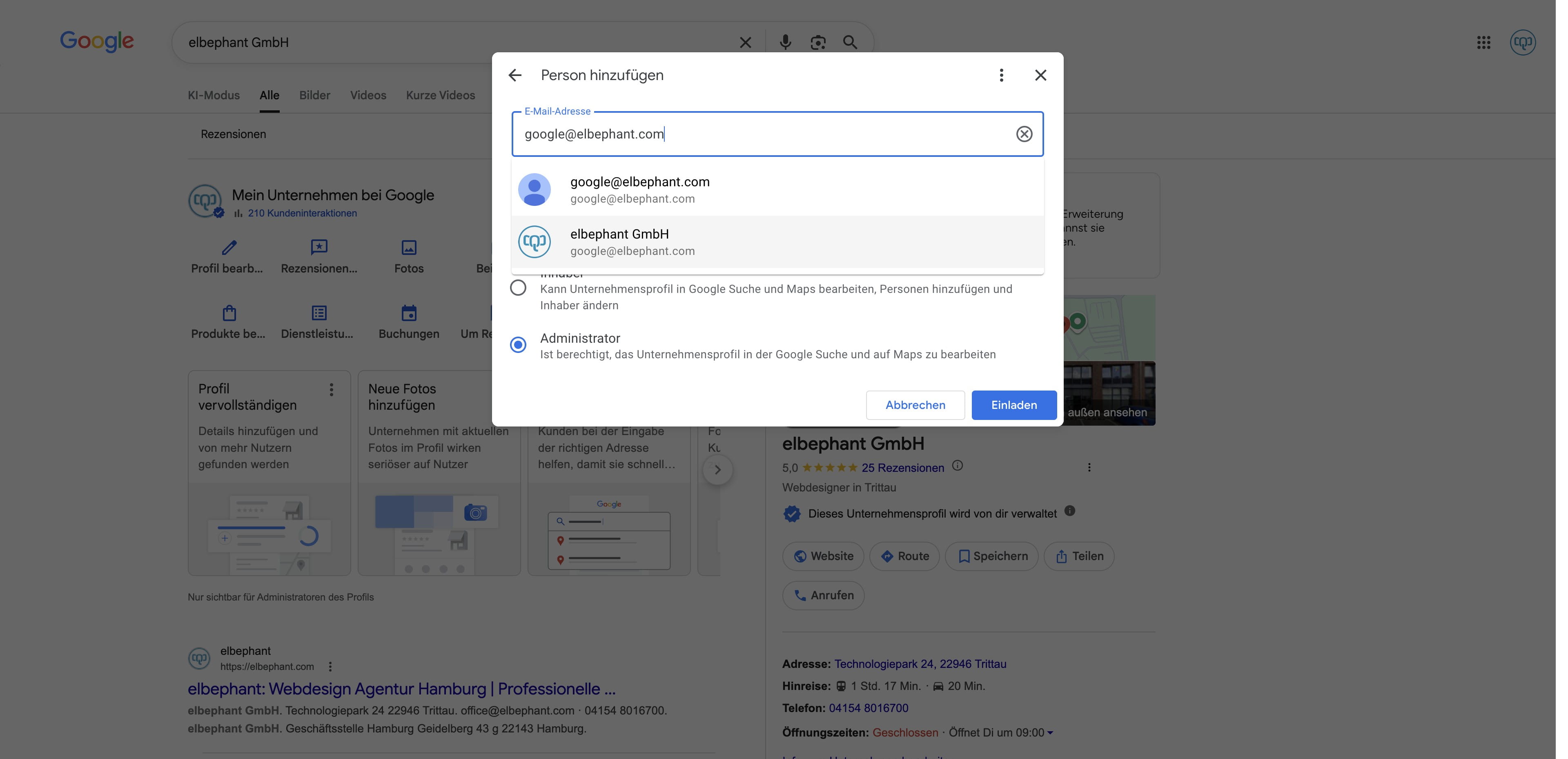The image size is (1568, 759).
Task: Show next cards with the carousel arrow
Action: 717,470
